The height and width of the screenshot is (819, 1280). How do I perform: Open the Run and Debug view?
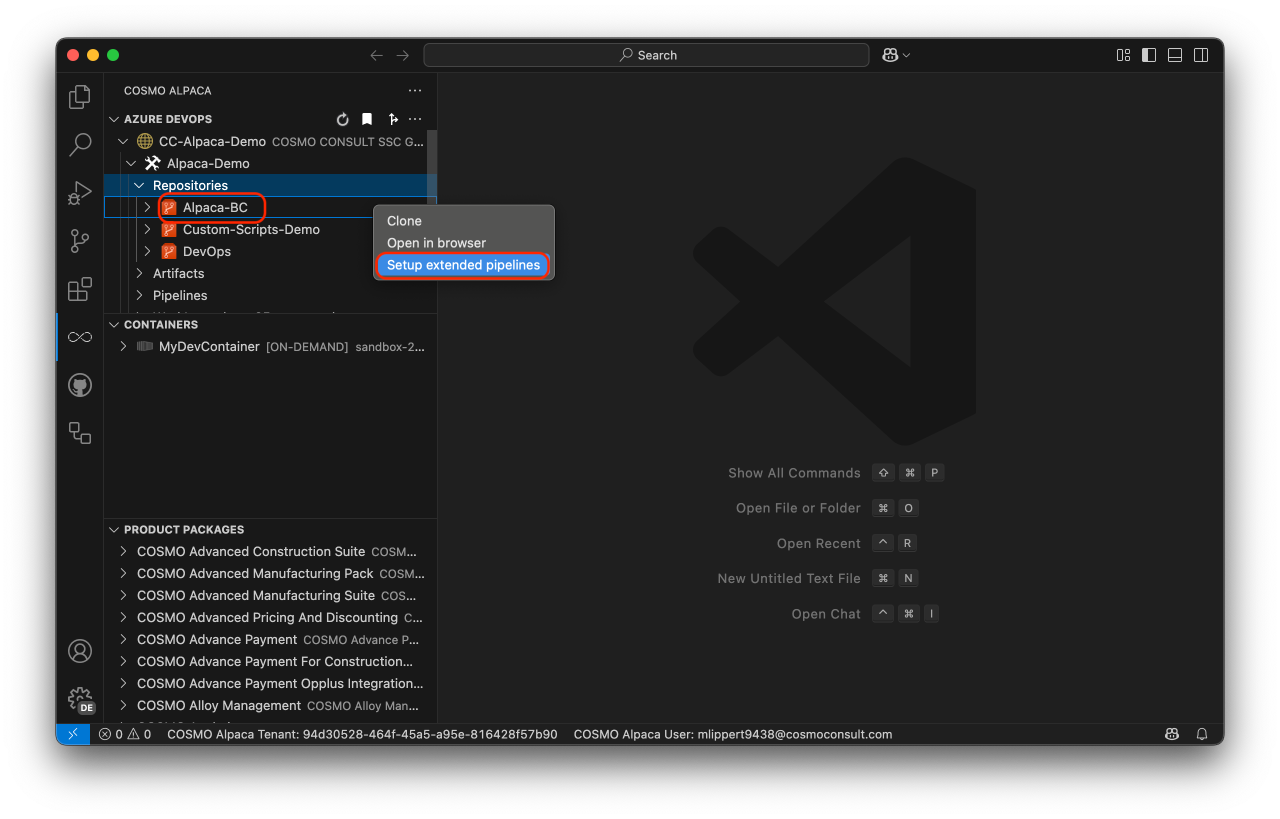pyautogui.click(x=80, y=193)
